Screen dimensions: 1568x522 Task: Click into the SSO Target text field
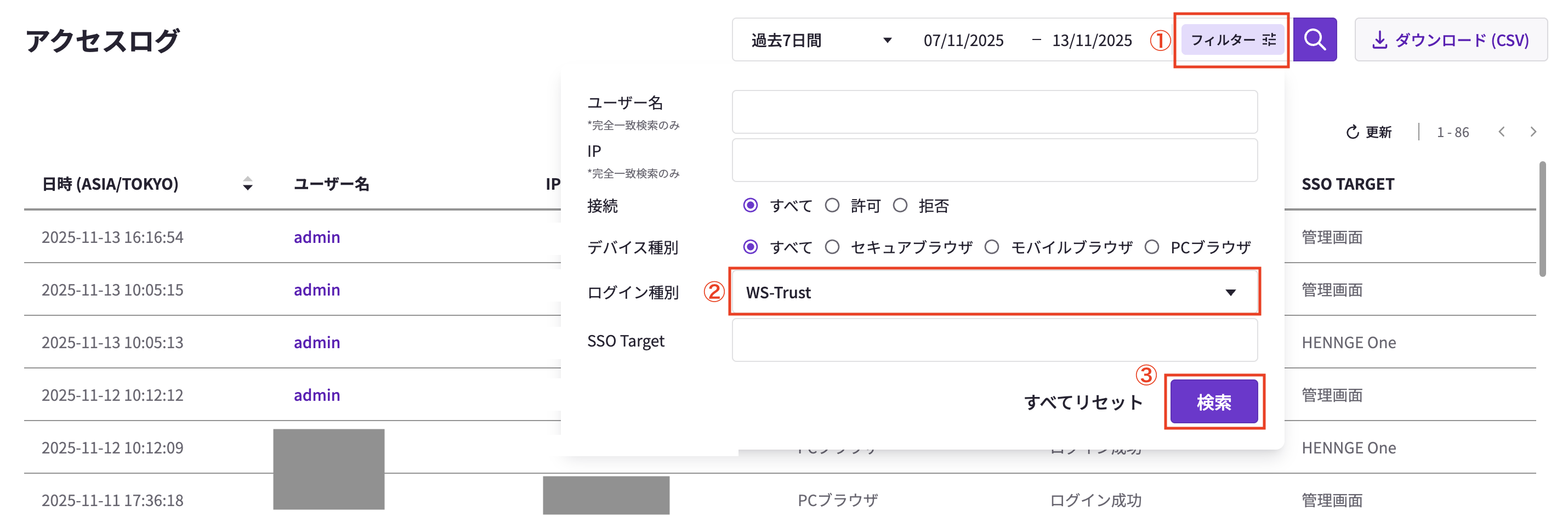pyautogui.click(x=994, y=341)
